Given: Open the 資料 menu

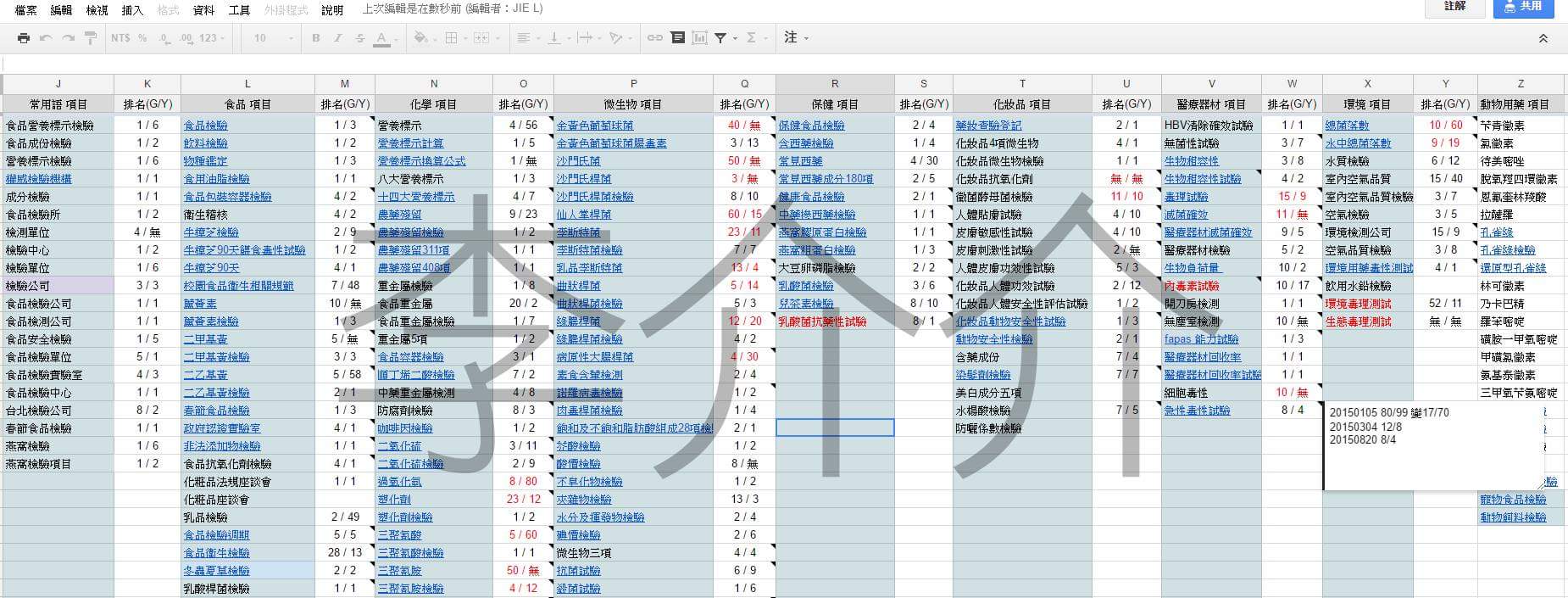Looking at the screenshot, I should coord(203,10).
